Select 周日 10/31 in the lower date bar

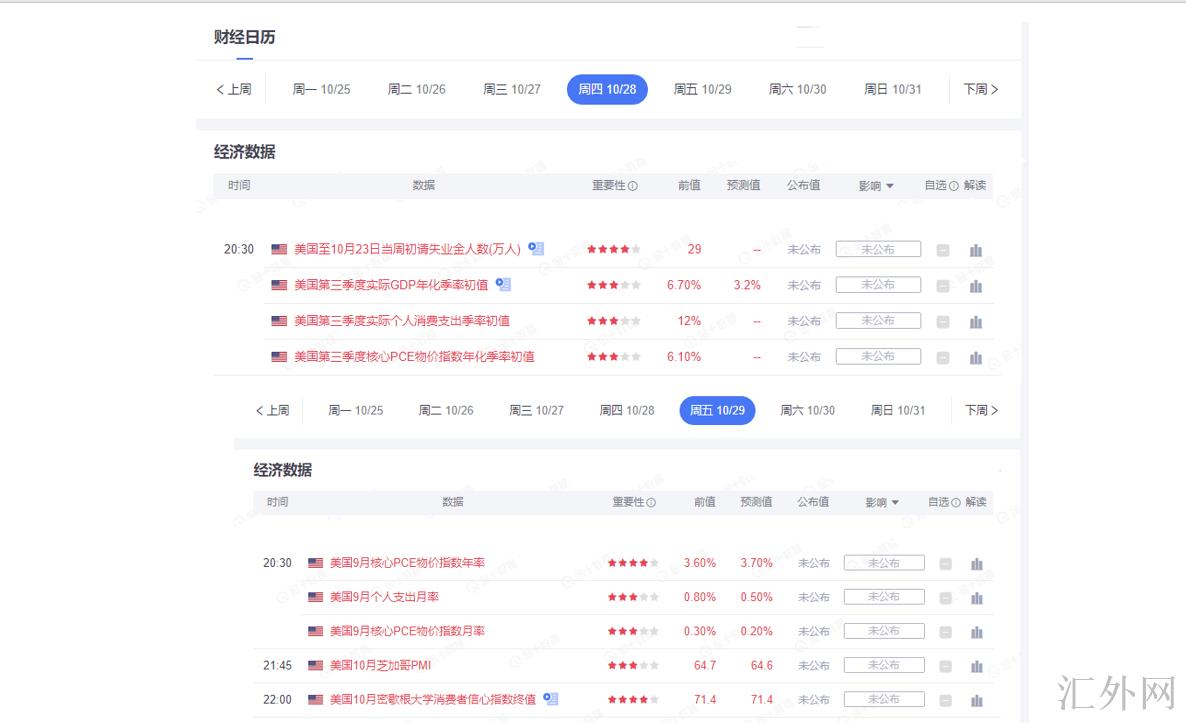coord(898,410)
